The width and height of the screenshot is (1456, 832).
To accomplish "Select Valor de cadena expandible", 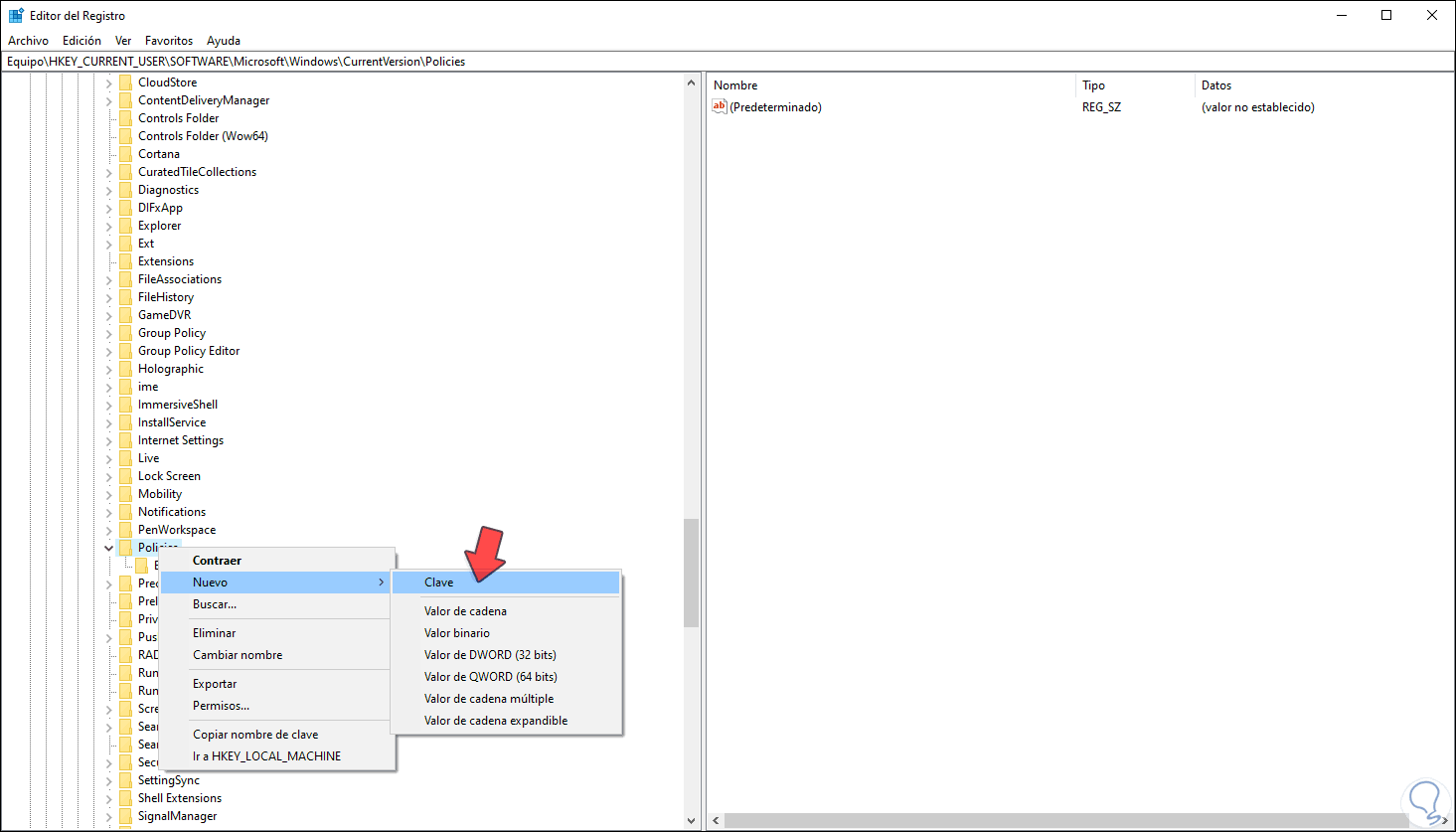I will click(506, 721).
